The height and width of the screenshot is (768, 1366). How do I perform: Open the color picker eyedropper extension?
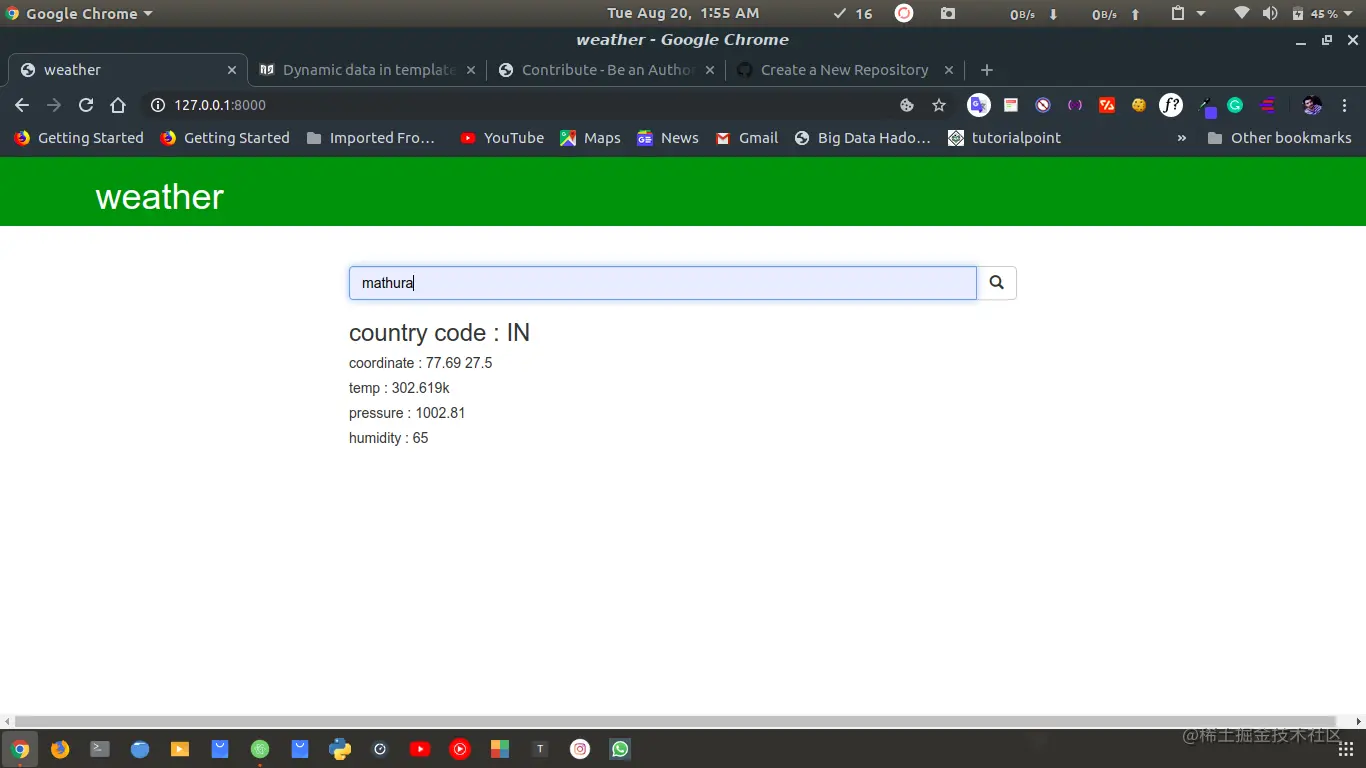click(1207, 106)
